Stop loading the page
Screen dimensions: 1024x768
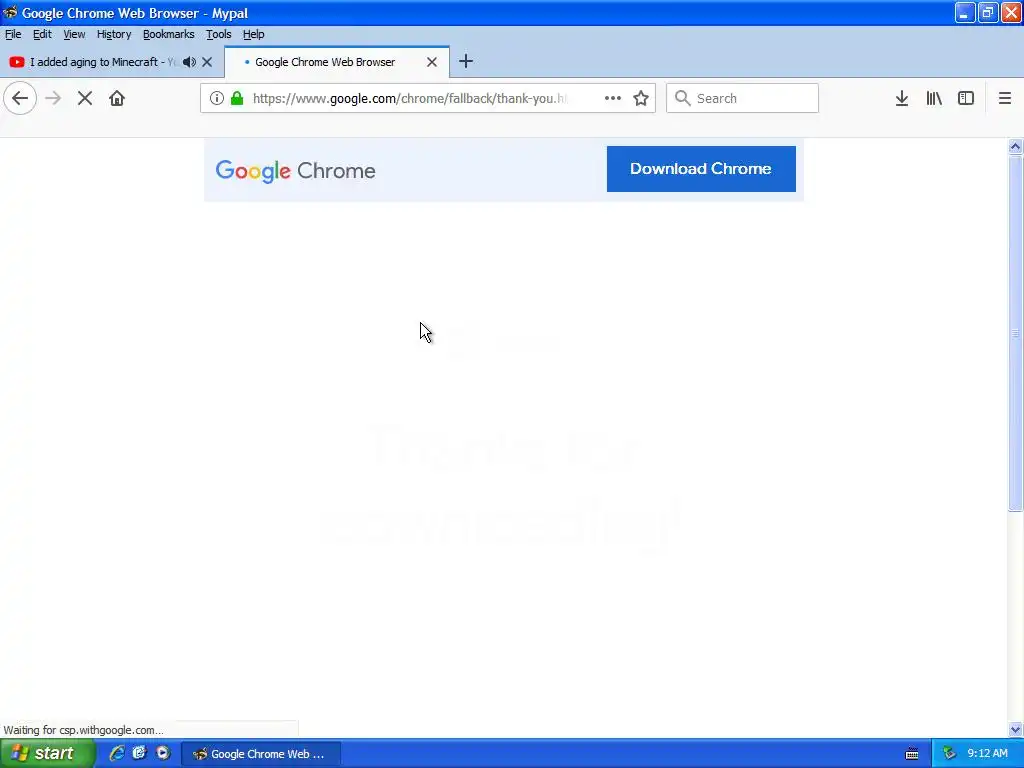[x=85, y=99]
